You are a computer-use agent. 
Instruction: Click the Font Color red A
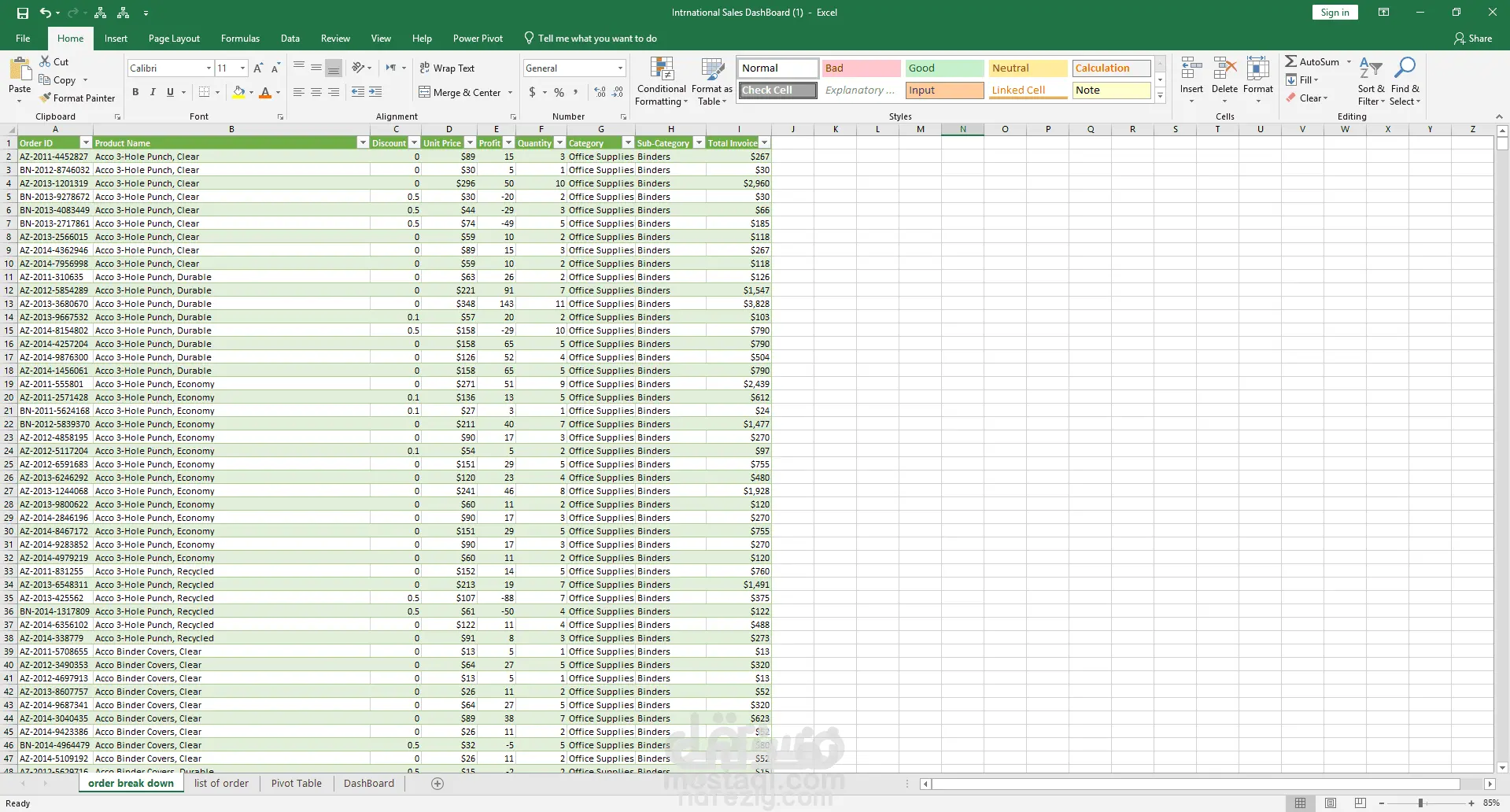265,92
